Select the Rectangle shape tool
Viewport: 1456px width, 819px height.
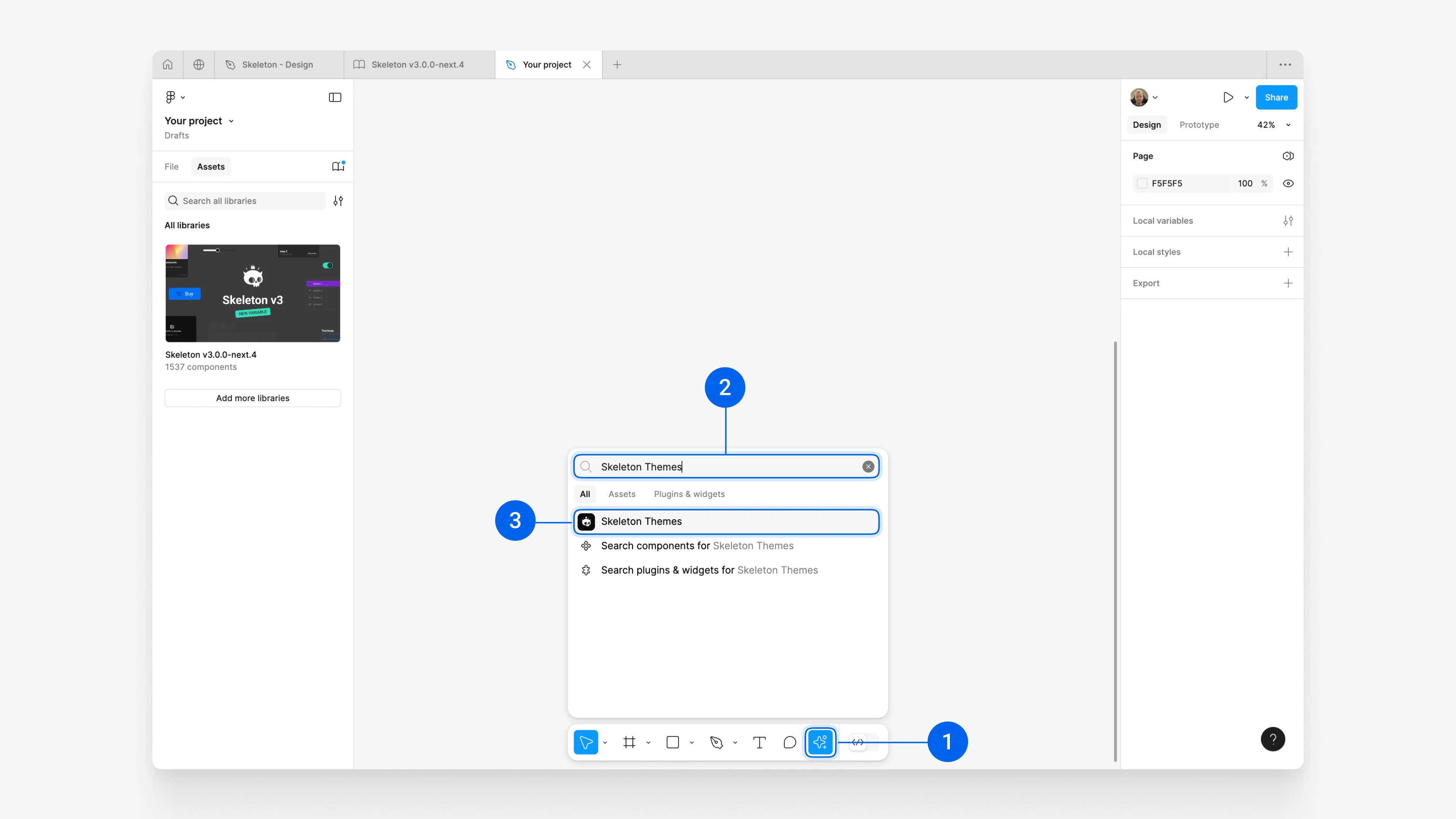673,742
